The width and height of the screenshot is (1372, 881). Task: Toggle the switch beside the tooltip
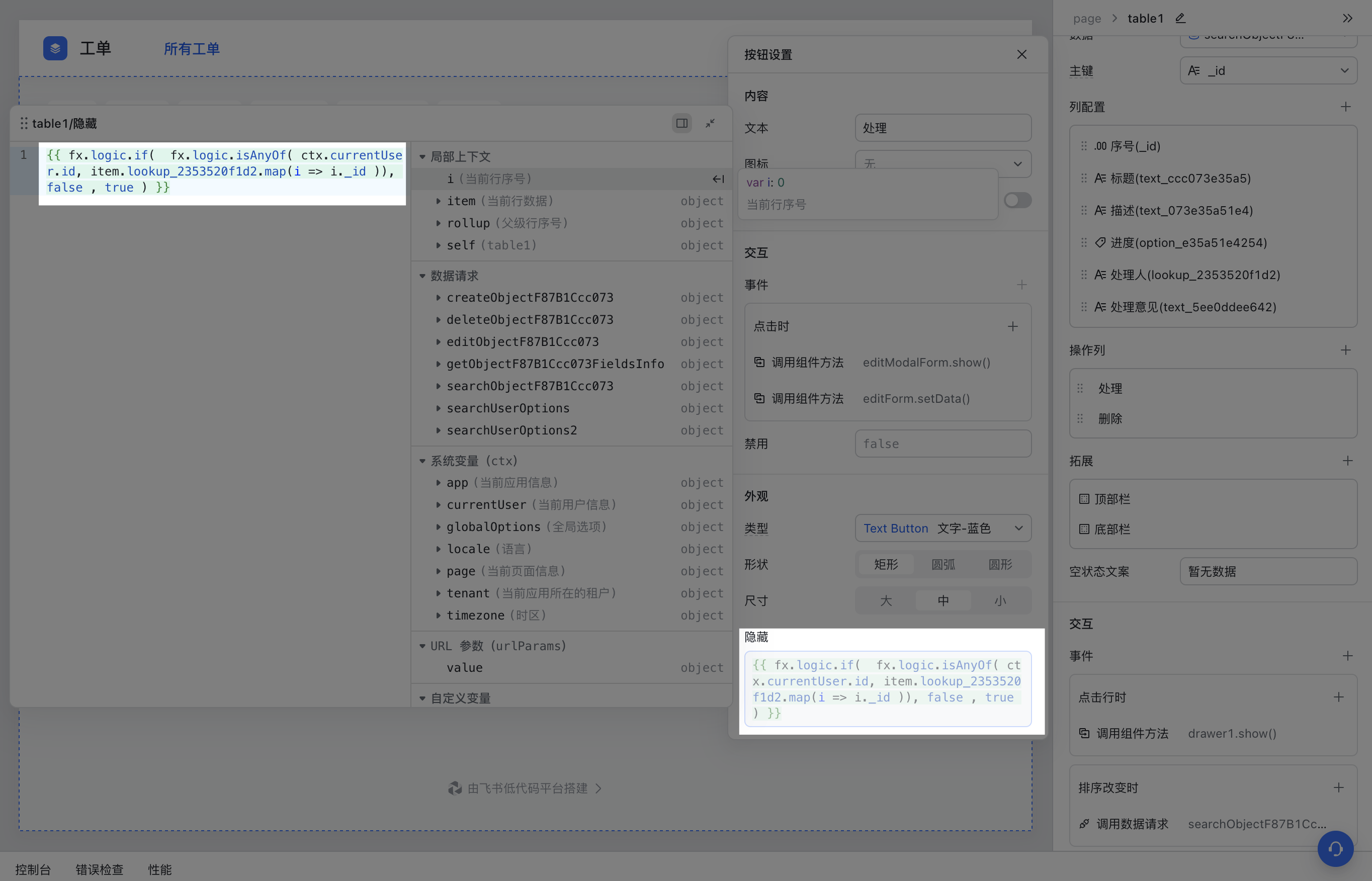click(x=1017, y=200)
